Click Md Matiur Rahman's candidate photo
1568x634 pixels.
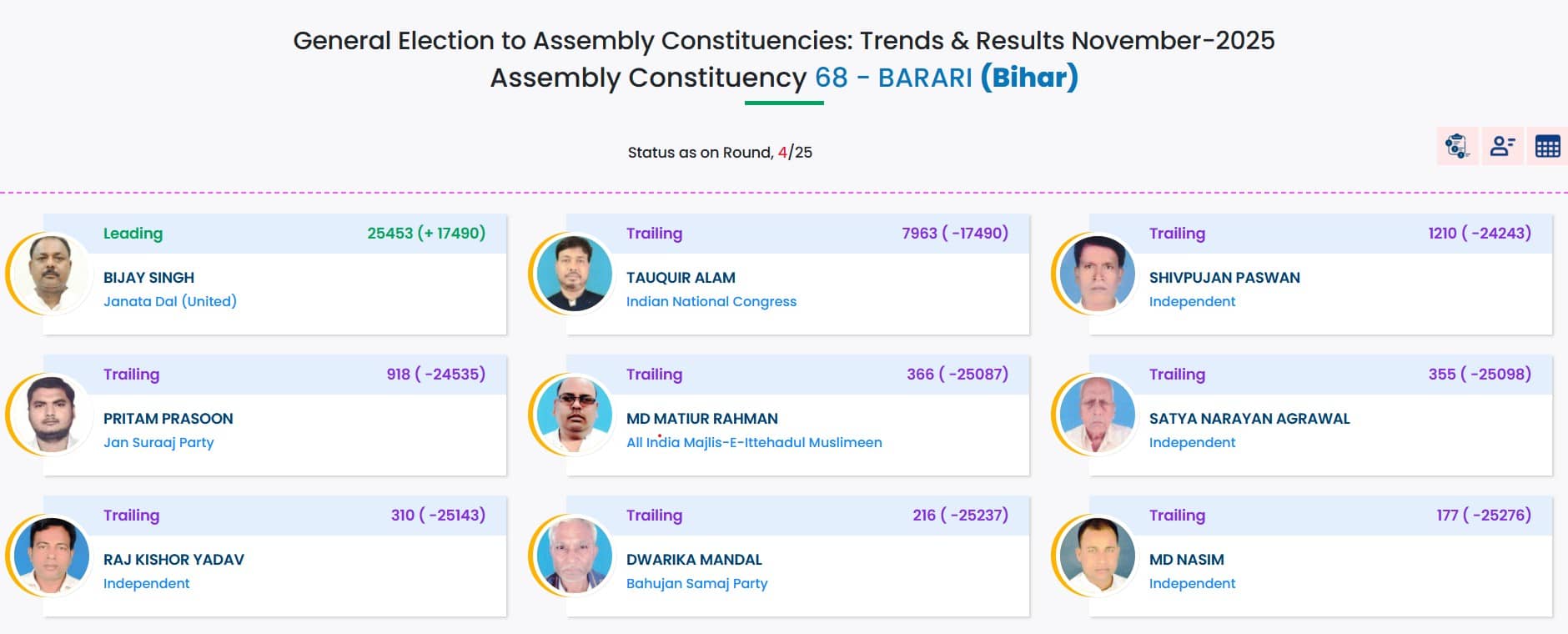(574, 415)
